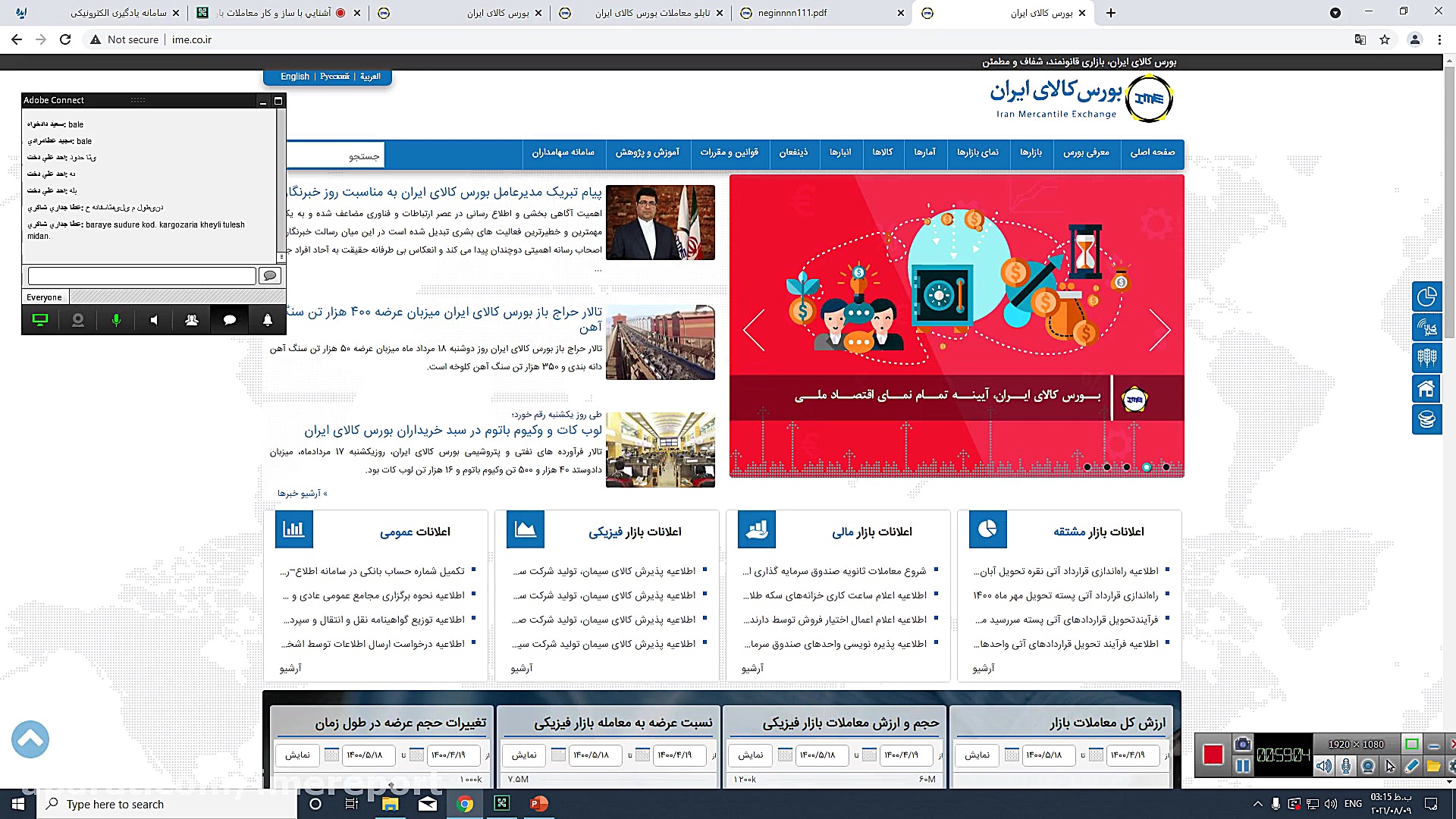Open calendar picker beside start date in نسبت عرضه به معامله
Screen dimensions: 1456x819
tap(643, 755)
